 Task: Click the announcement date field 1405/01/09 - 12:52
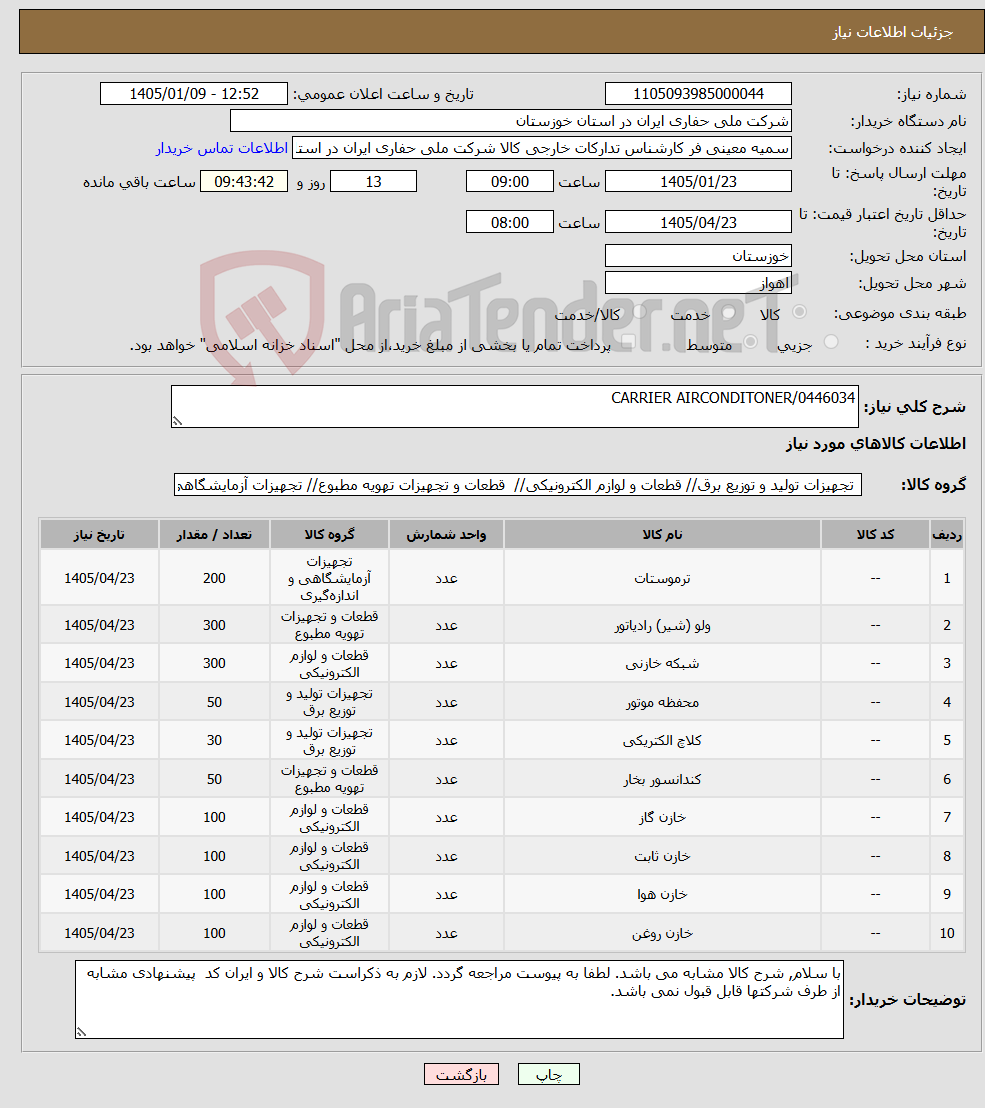coord(194,94)
